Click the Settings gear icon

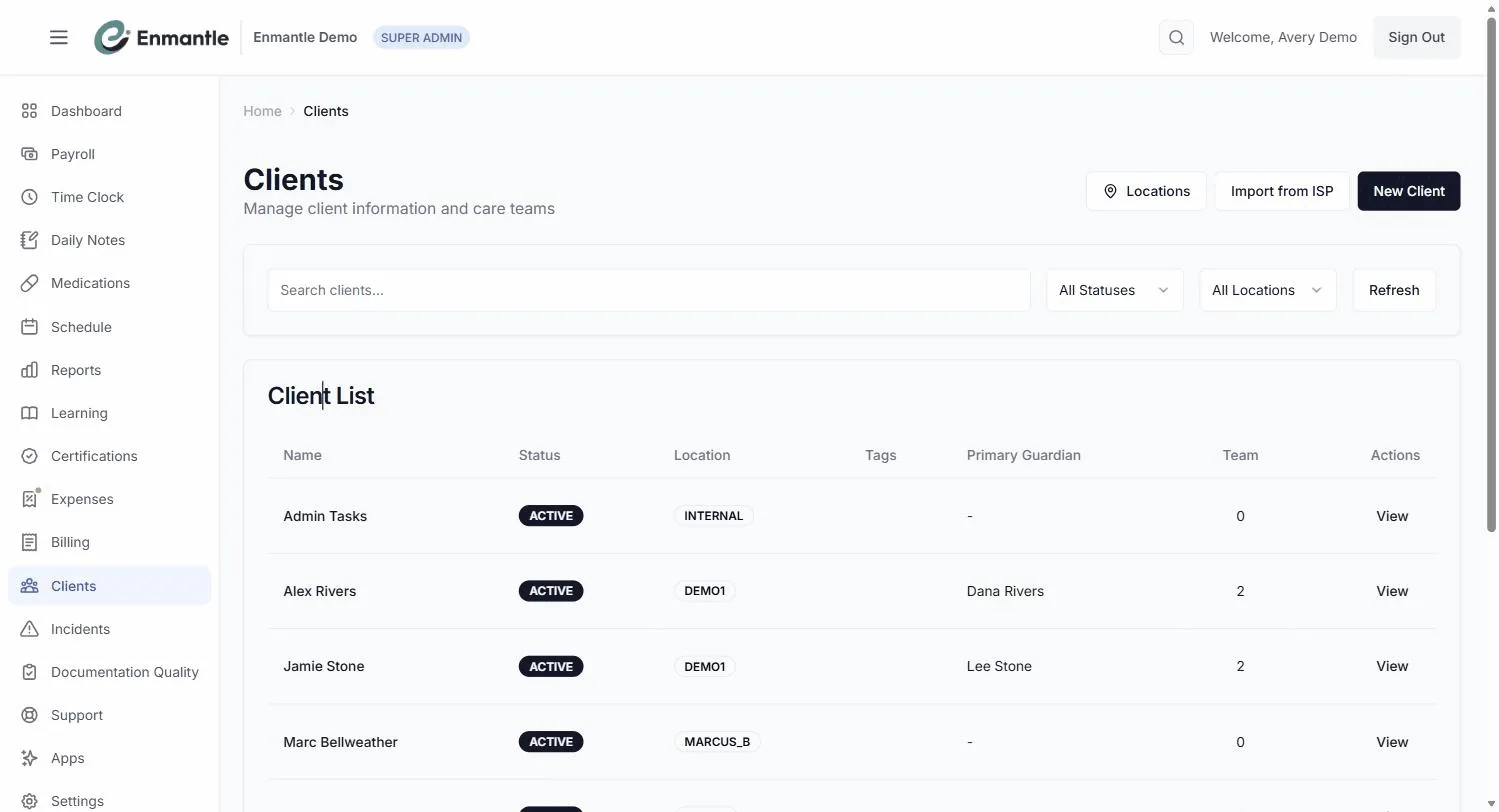pos(29,801)
